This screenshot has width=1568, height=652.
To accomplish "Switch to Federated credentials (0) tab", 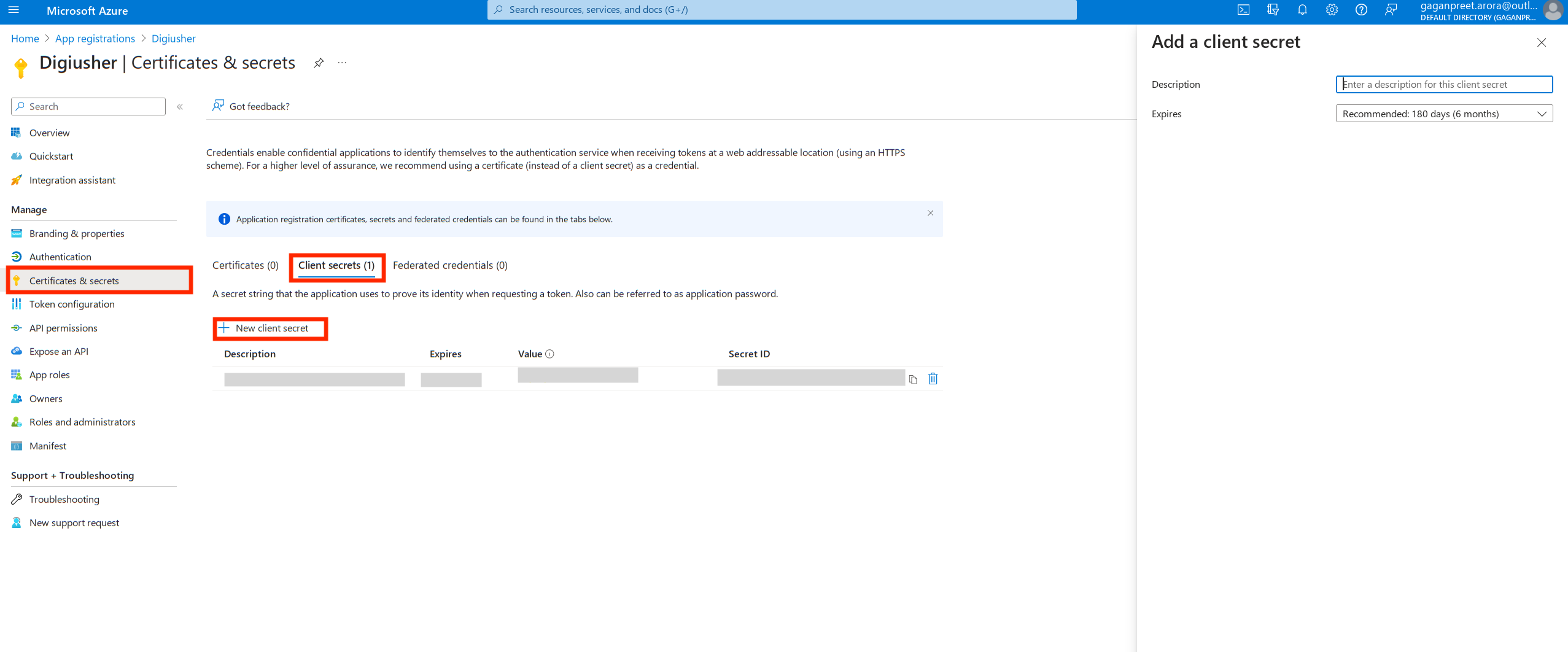I will [x=450, y=265].
